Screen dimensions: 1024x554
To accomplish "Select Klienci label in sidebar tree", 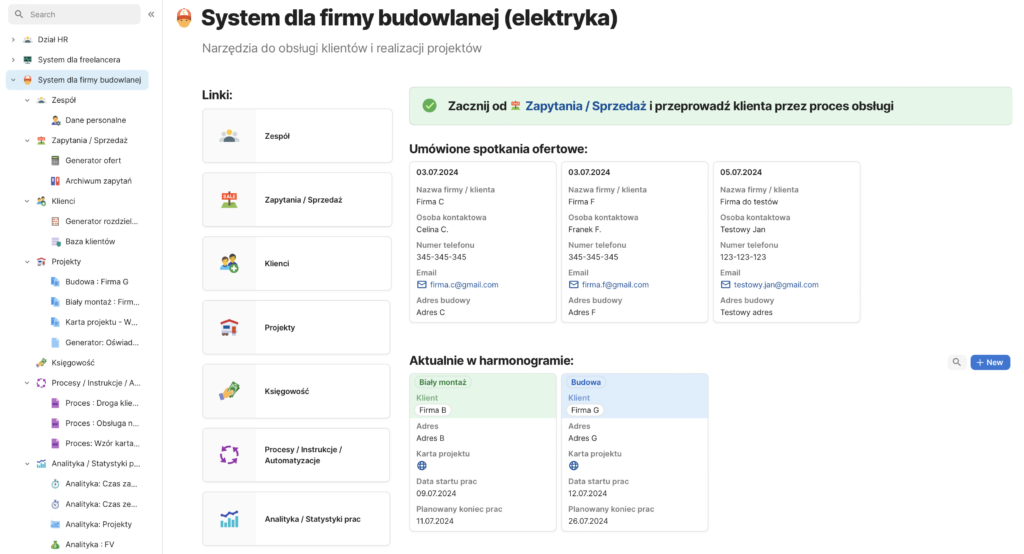I will tap(63, 201).
